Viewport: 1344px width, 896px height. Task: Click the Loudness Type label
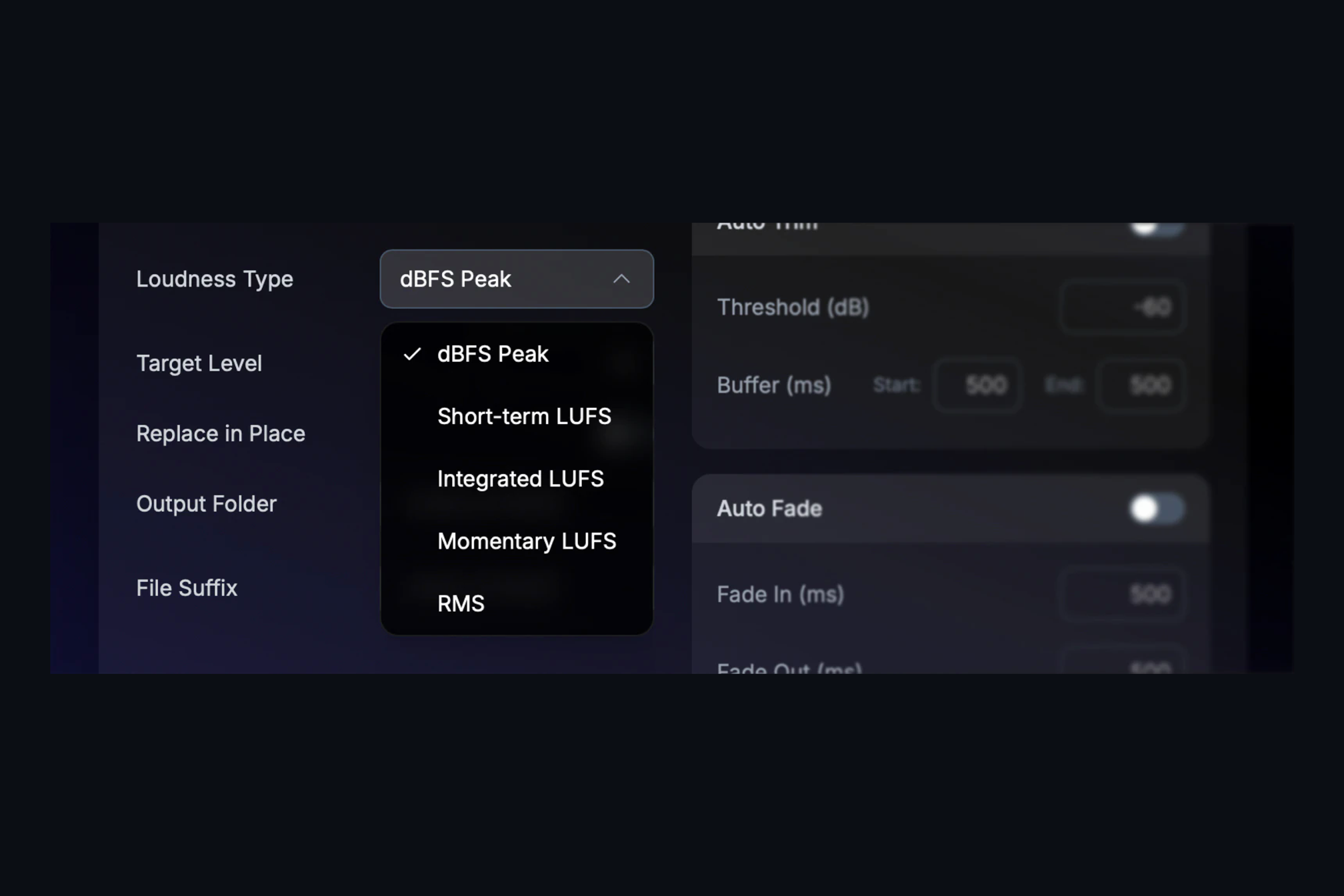[215, 279]
